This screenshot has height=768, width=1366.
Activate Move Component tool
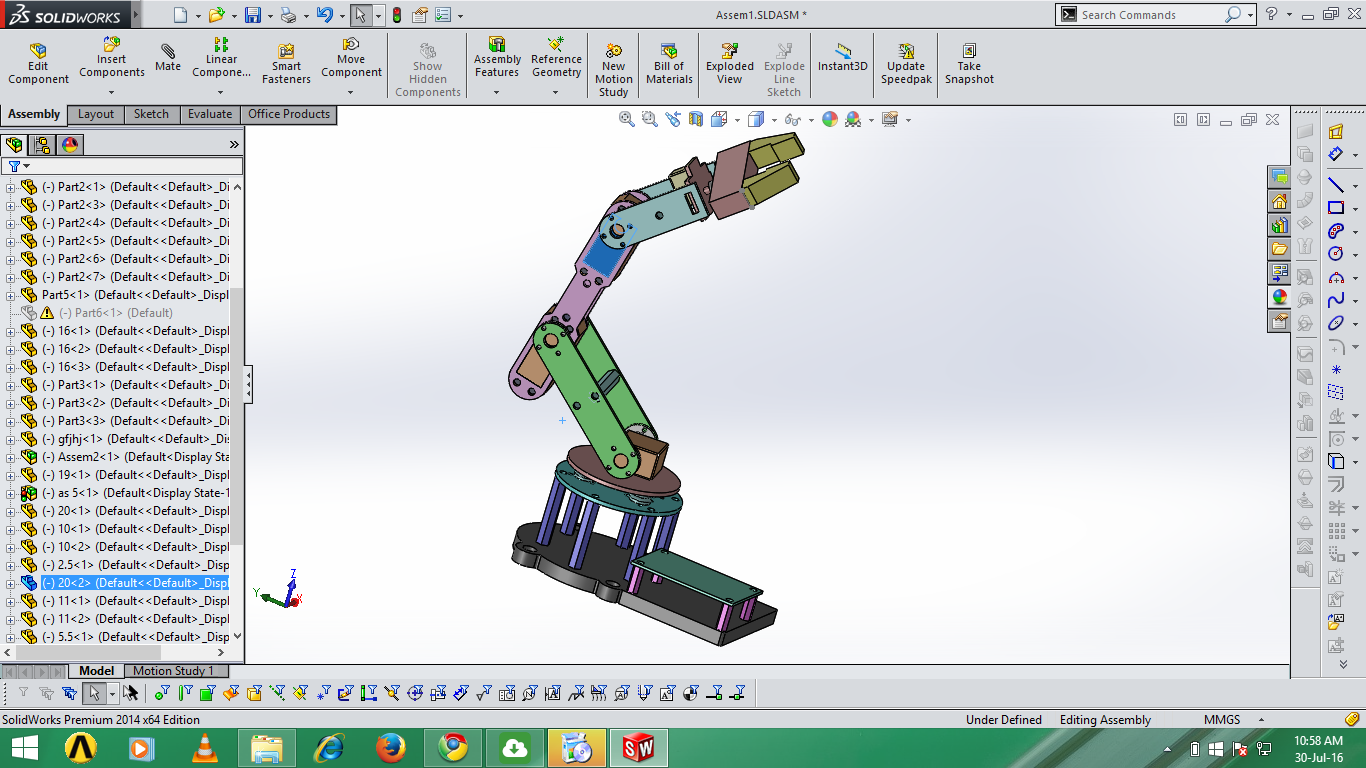[x=351, y=58]
